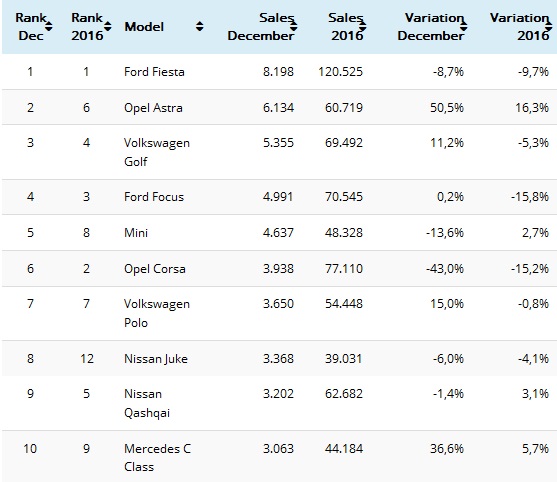Click the Model column header text

tap(144, 27)
